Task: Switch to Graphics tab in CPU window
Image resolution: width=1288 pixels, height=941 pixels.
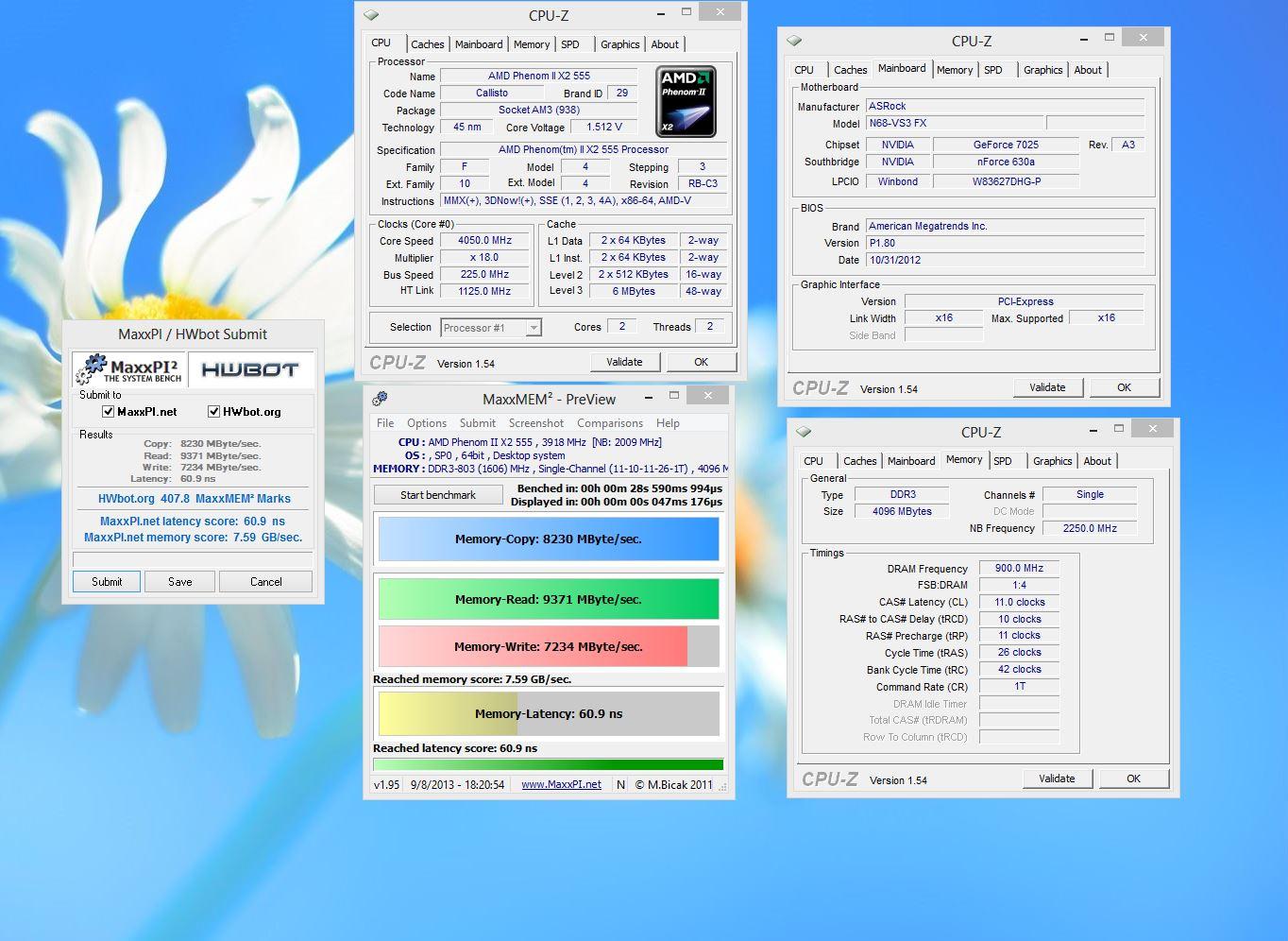Action: 619,44
